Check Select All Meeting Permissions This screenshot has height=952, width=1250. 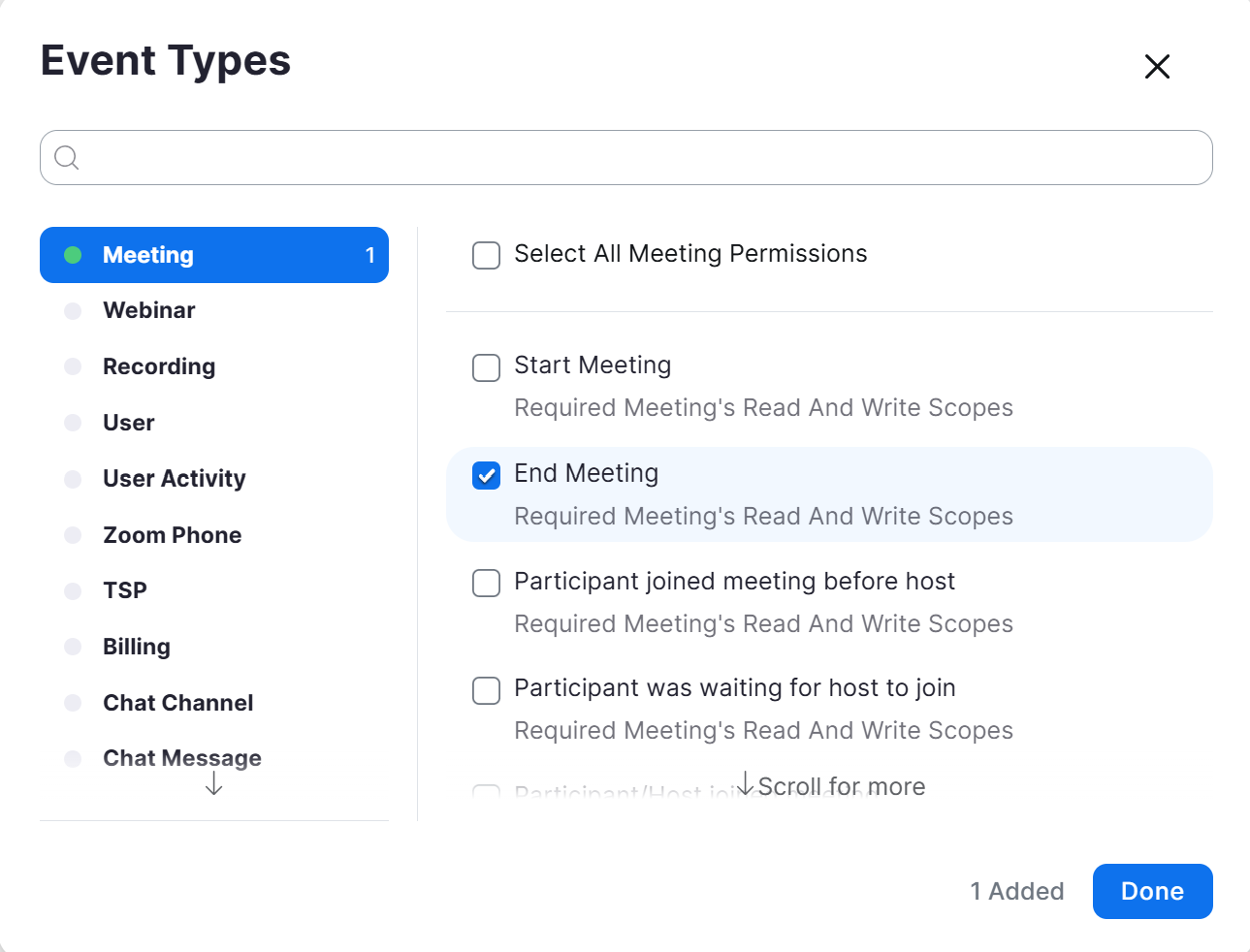pos(486,255)
